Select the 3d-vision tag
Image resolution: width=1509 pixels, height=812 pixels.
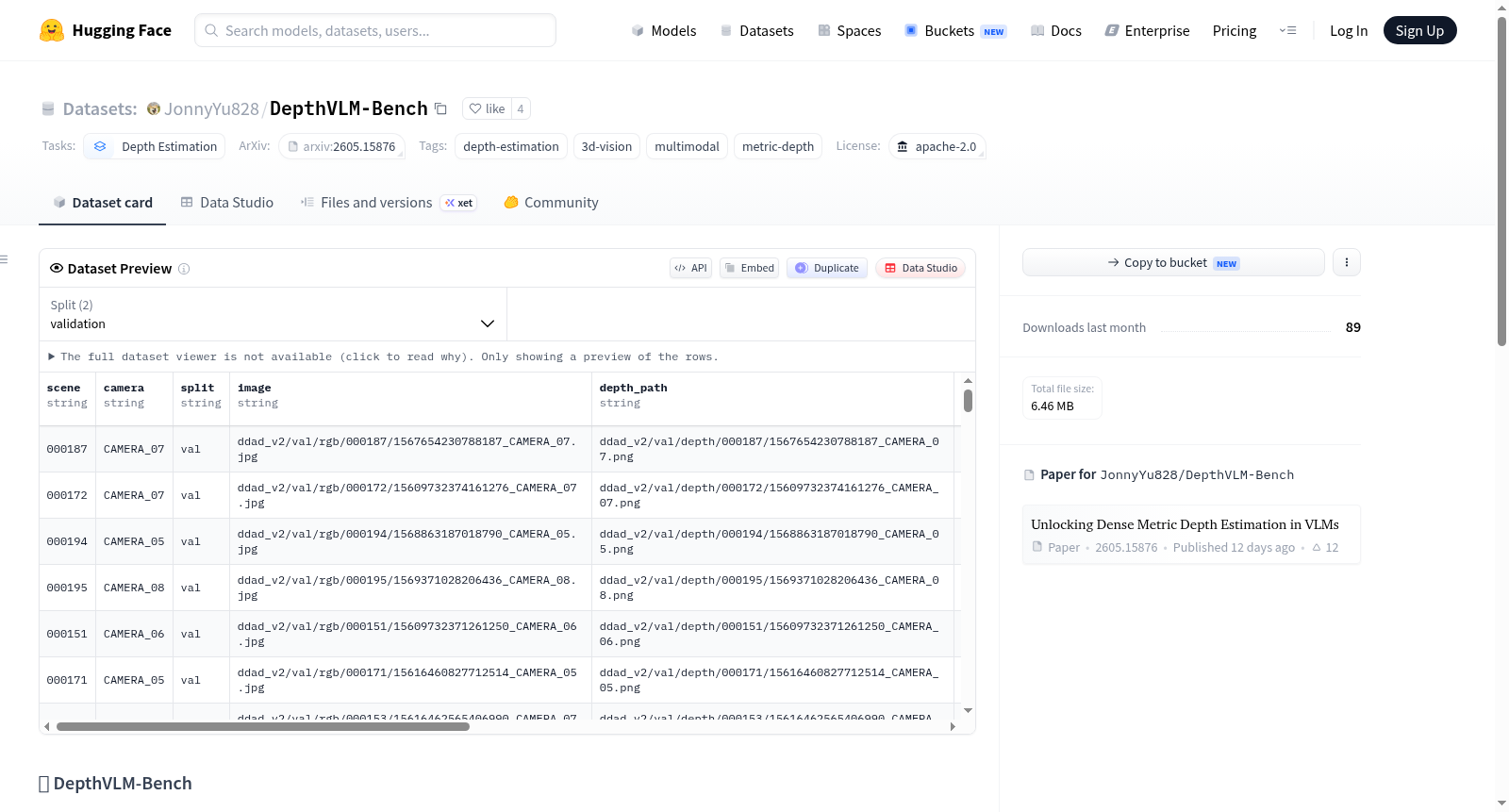pyautogui.click(x=606, y=146)
